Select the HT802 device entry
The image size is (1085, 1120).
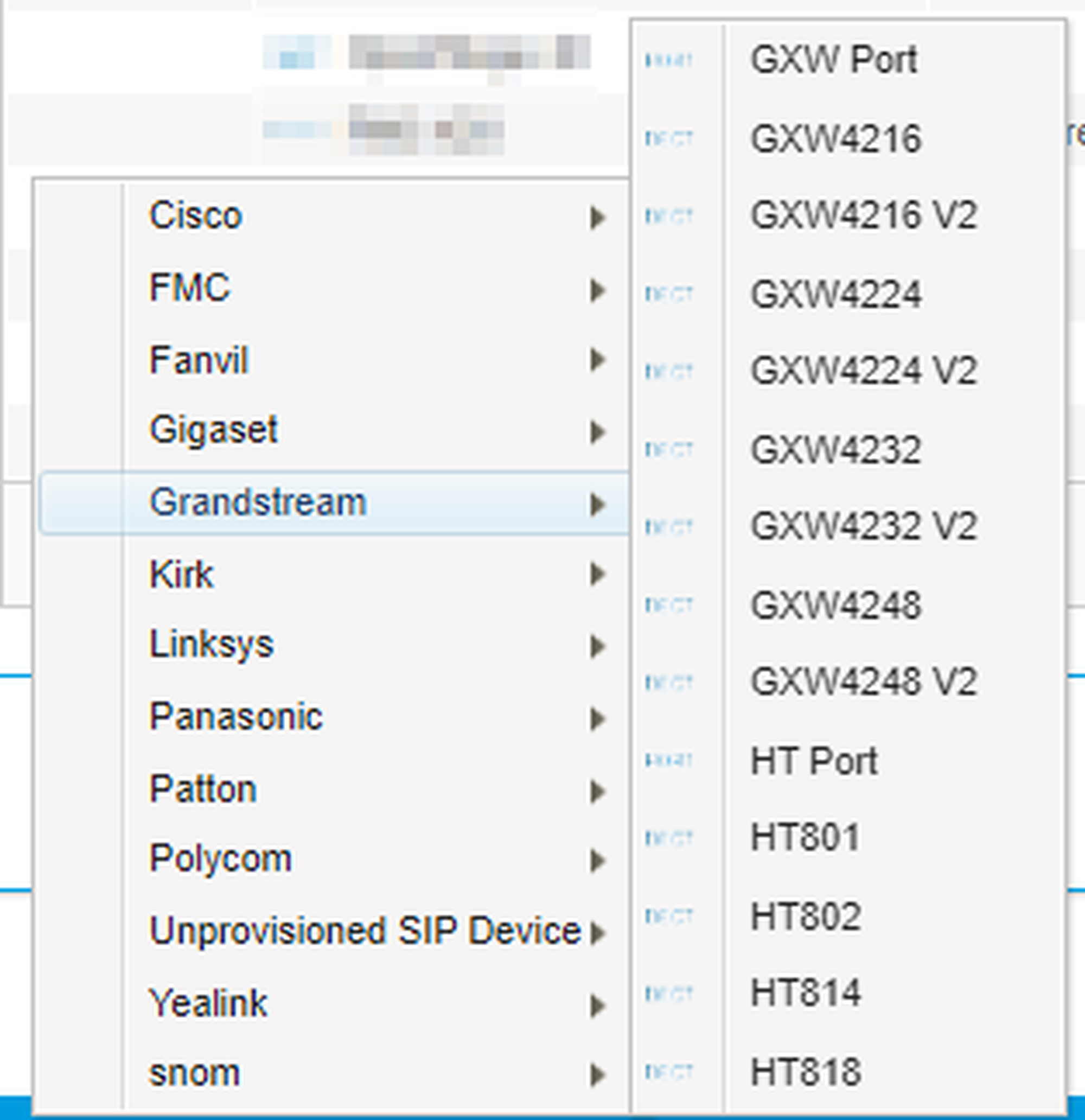click(x=806, y=916)
